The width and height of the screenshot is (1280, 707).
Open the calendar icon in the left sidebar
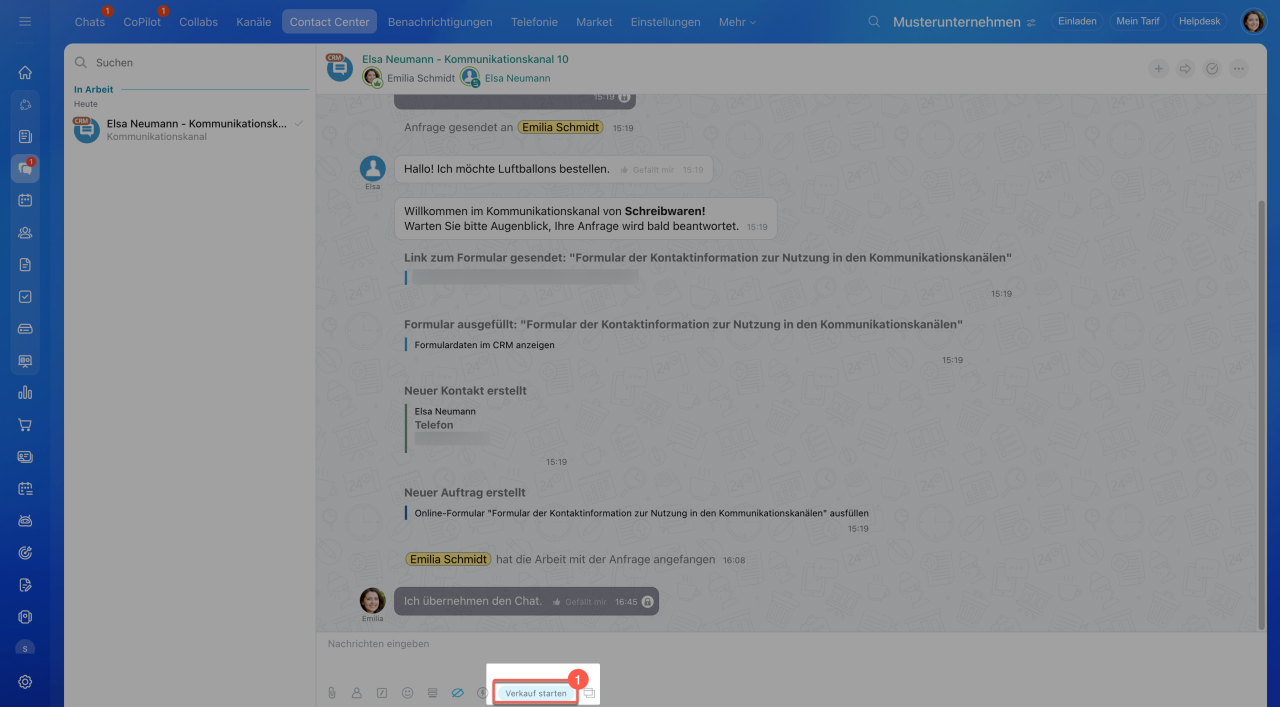coord(25,200)
